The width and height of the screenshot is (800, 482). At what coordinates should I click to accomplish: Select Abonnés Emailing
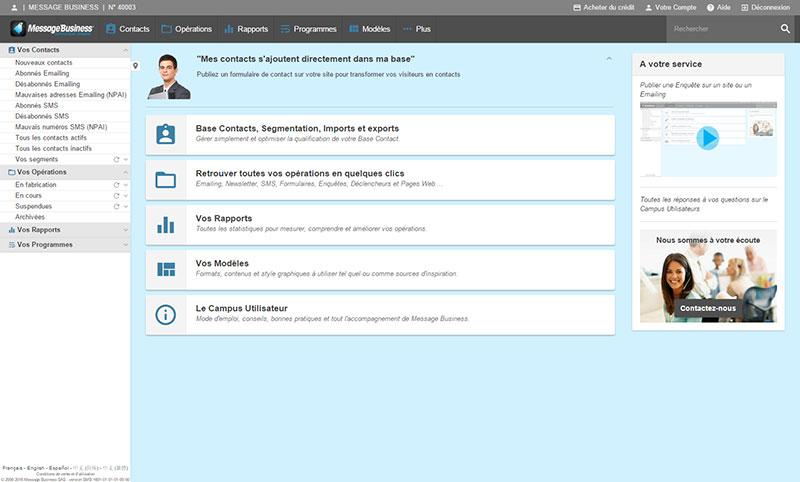click(42, 73)
